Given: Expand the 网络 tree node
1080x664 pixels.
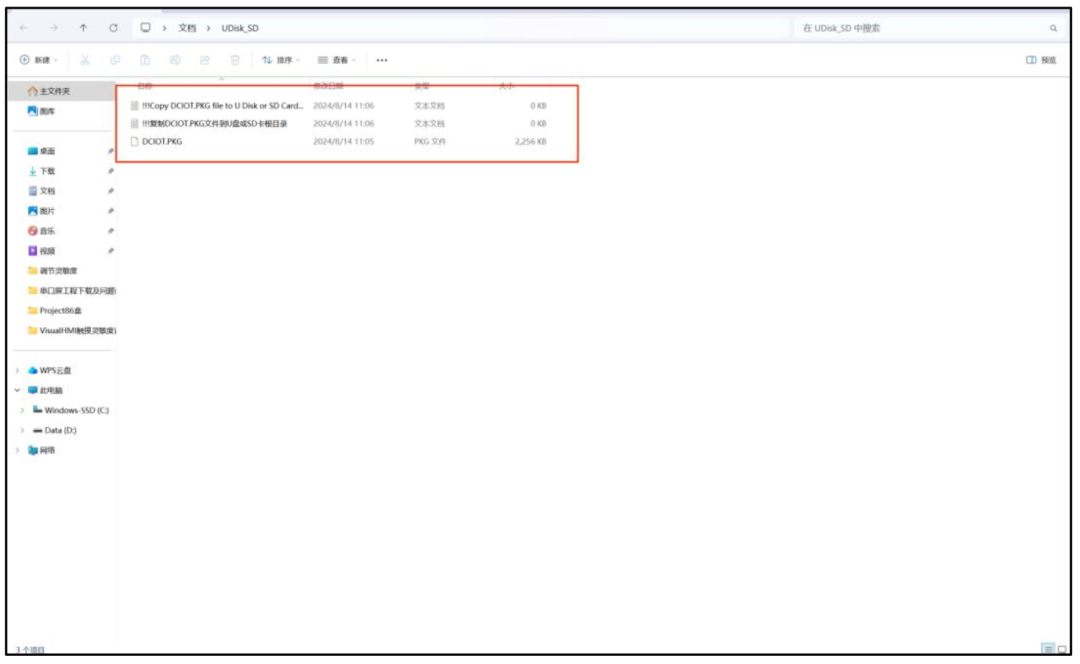Looking at the screenshot, I should coord(18,450).
